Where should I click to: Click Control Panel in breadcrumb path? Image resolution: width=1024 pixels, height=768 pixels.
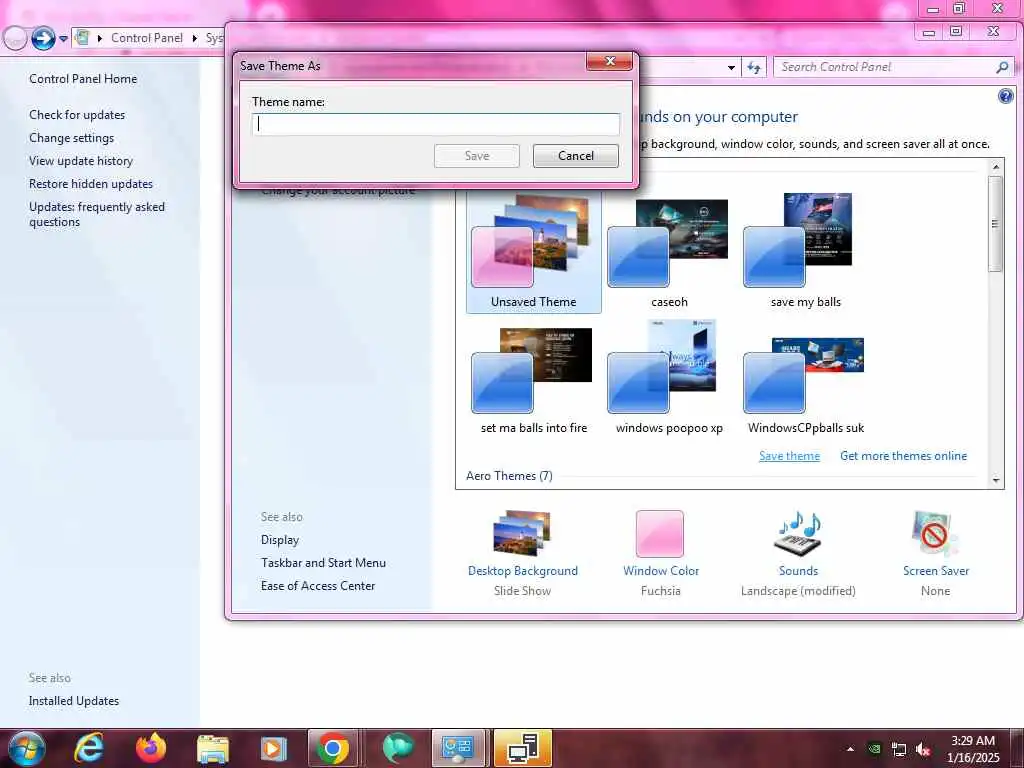pos(147,38)
